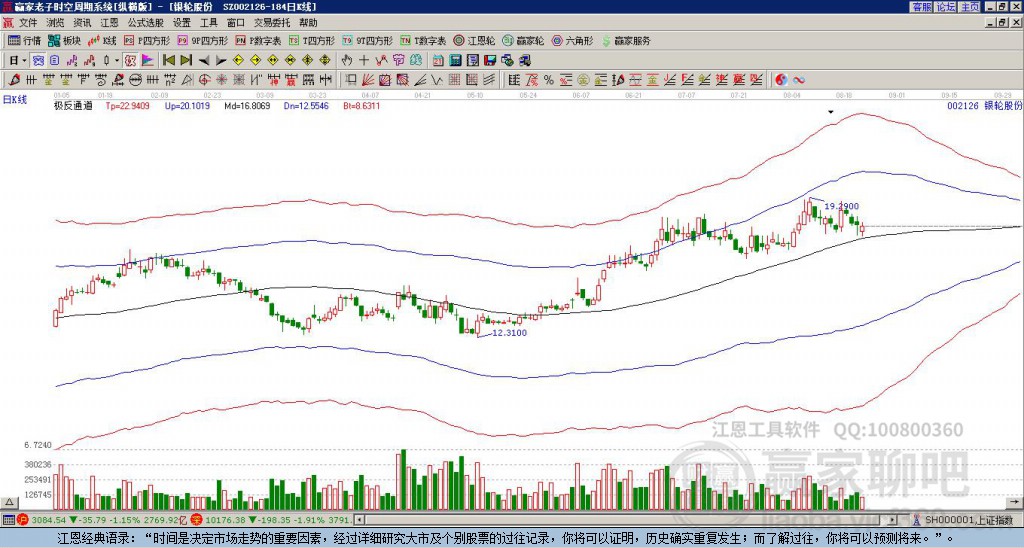The image size is (1024, 548).
Task: Click the up-triangle button beside volume panel
Action: [x=9, y=503]
